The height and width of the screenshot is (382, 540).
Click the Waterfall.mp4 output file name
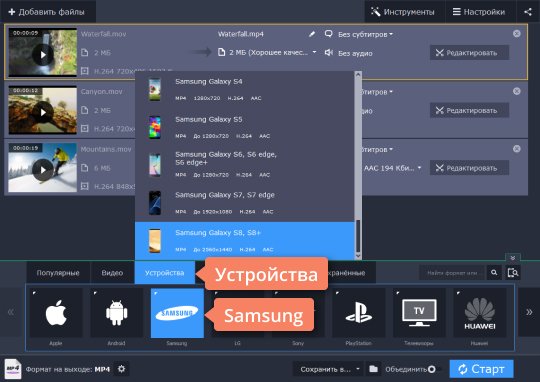pos(241,34)
